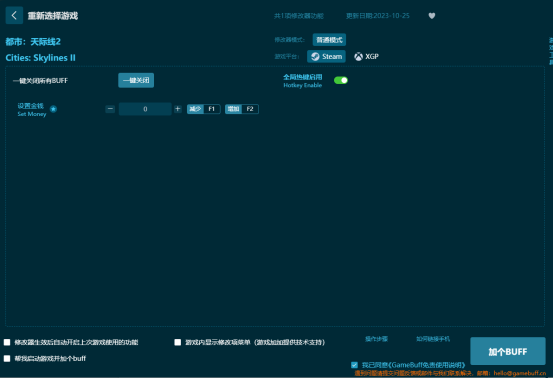Open the operation steps link
Viewport: 554px width, 379px height.
(x=376, y=339)
